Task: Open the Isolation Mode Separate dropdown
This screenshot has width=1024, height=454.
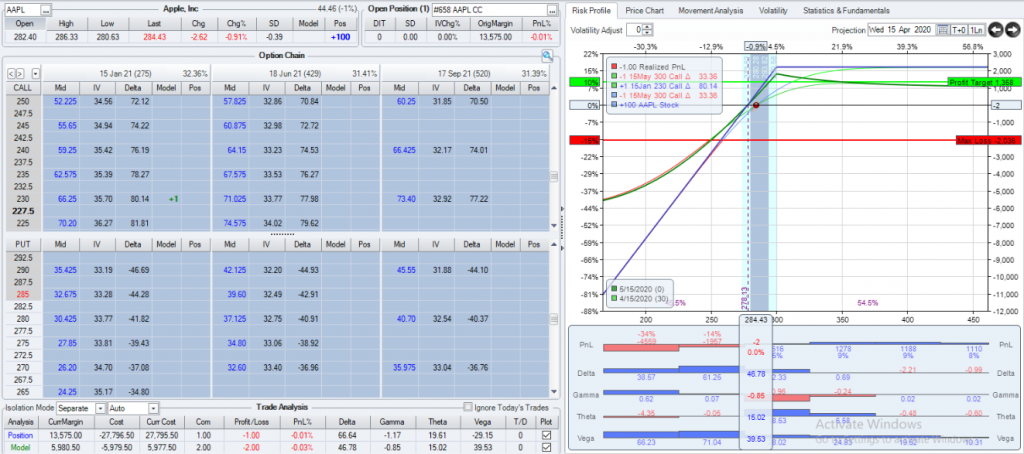Action: [x=101, y=408]
